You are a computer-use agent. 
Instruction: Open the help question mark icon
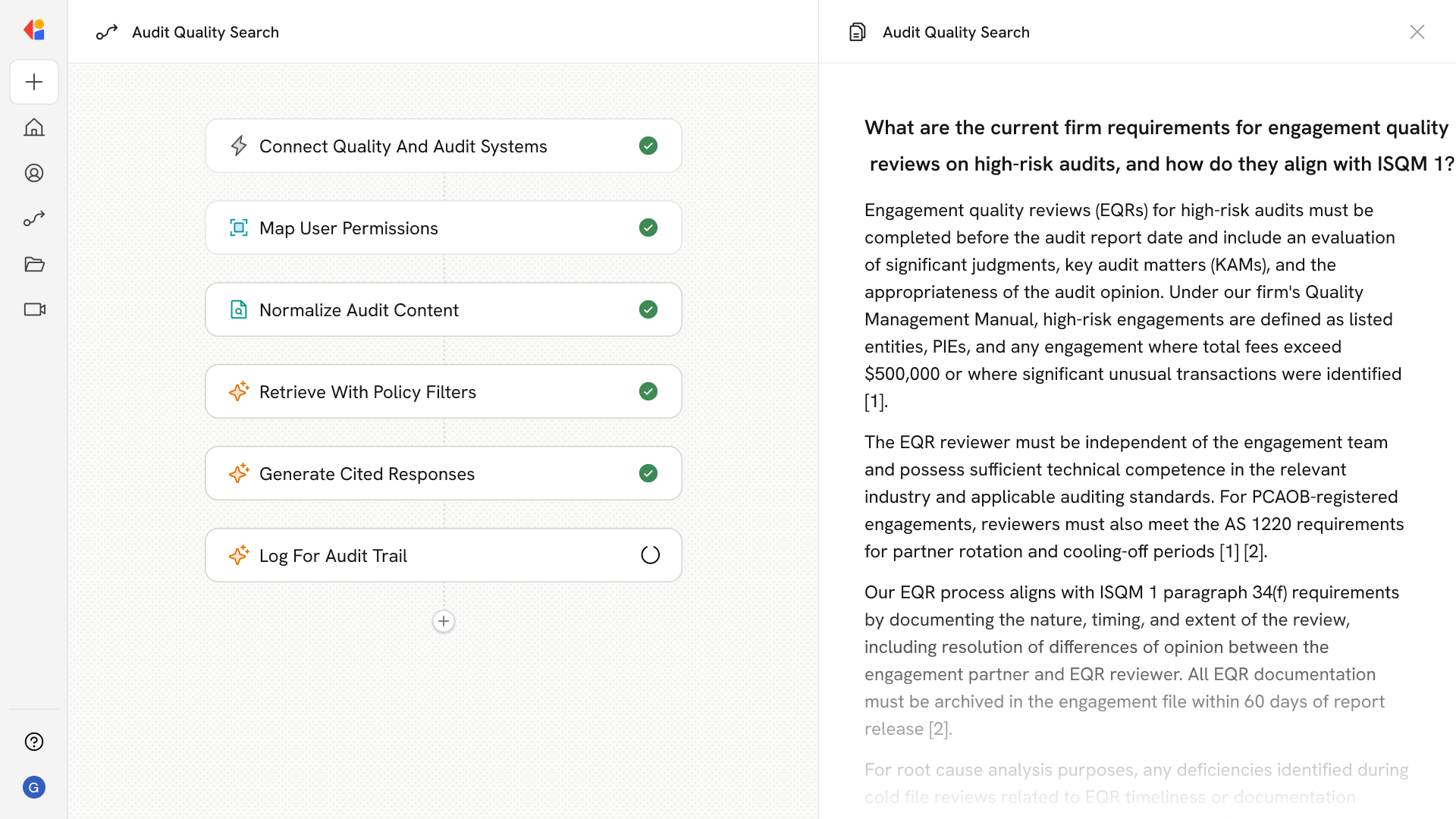[34, 742]
